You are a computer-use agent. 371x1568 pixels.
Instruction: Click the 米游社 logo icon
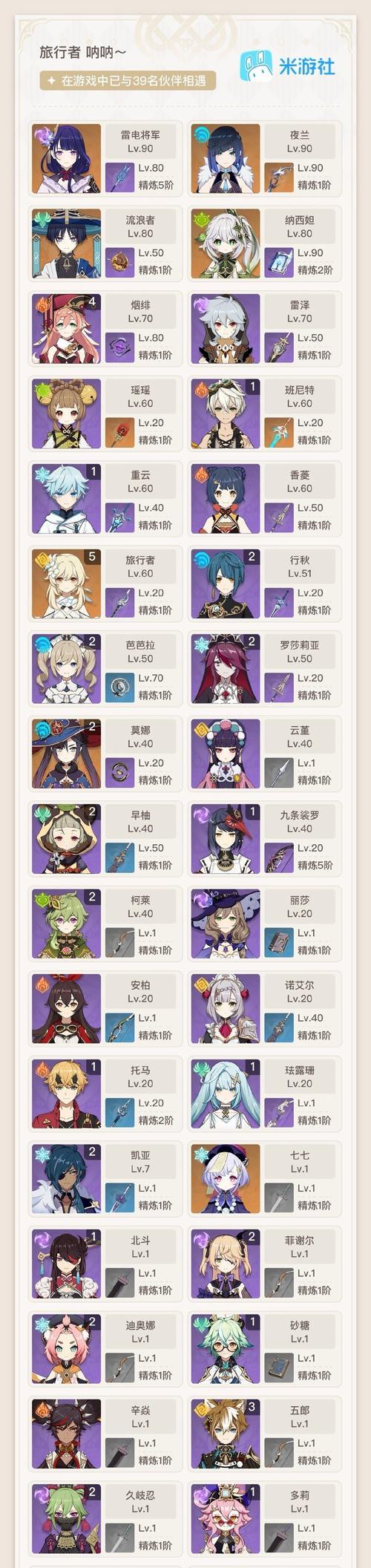click(x=255, y=65)
